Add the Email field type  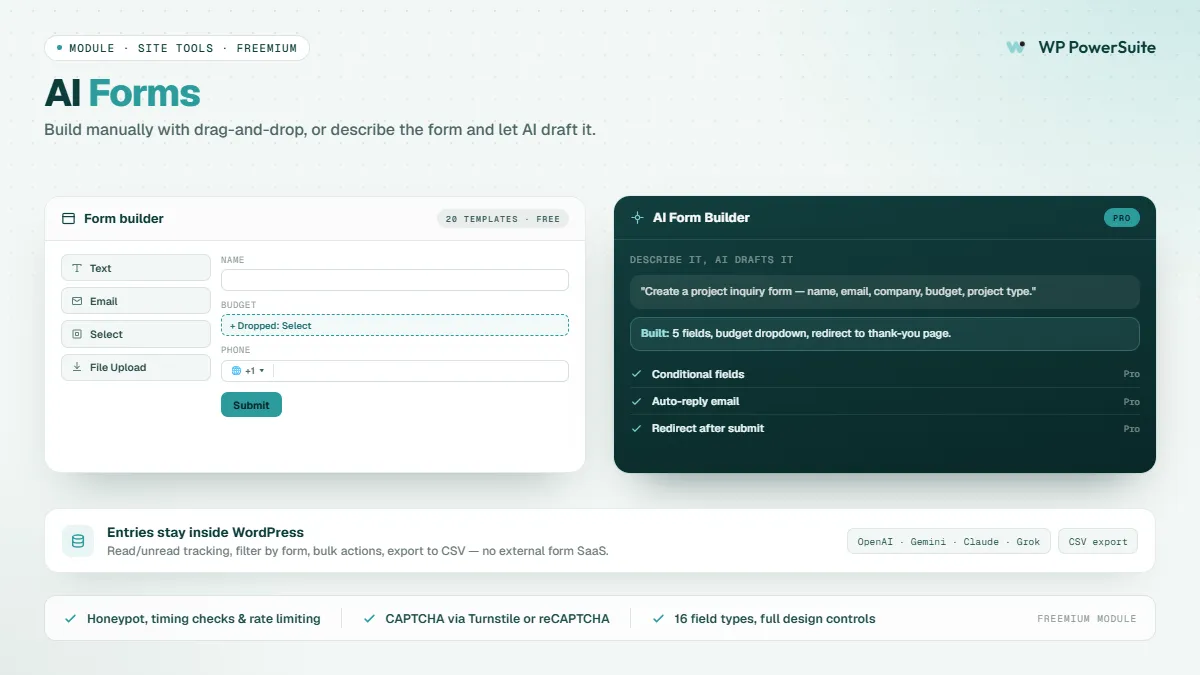[136, 301]
